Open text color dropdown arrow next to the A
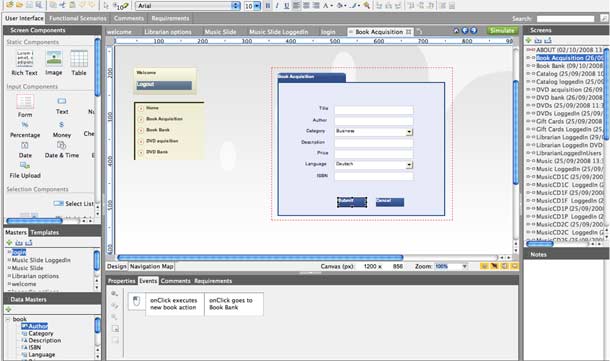The width and height of the screenshot is (610, 361). 331,6
